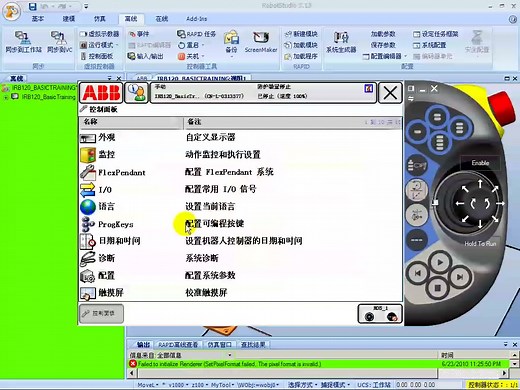Viewport: 520px width, 390px height.
Task: Switch to the 仿真窗口 tab
Action: (219, 345)
